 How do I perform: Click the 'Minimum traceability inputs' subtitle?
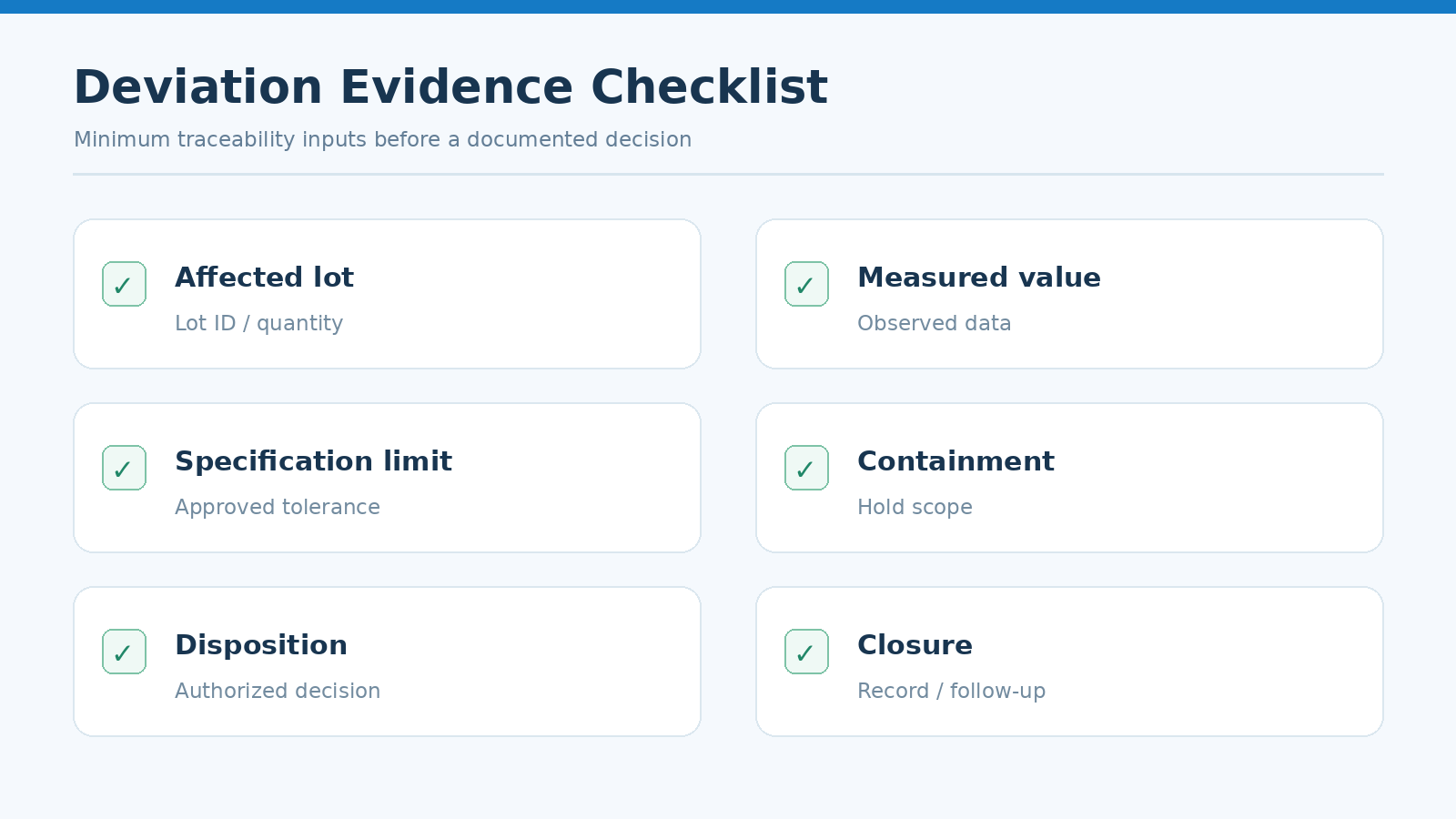(x=382, y=140)
